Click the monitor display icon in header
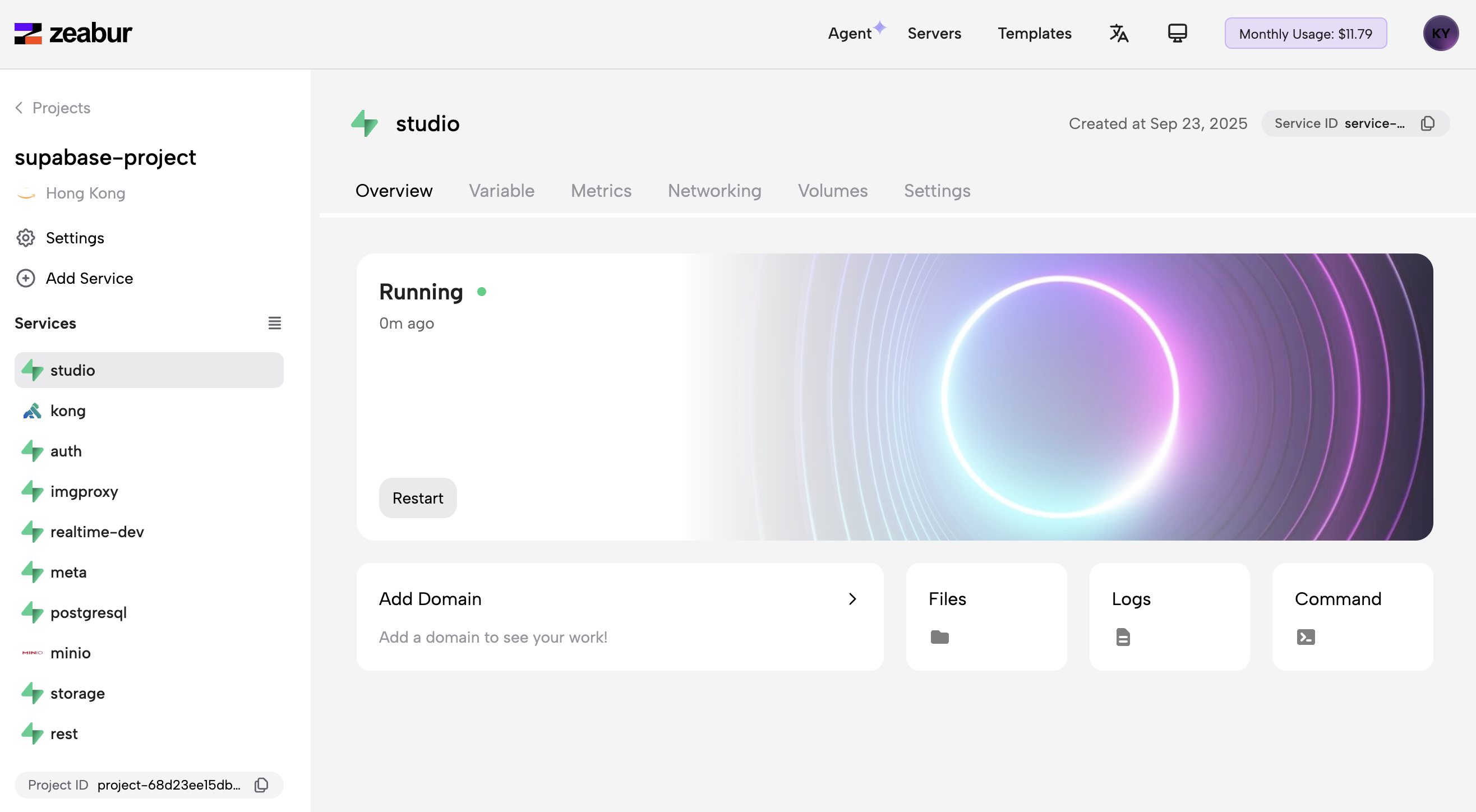1476x812 pixels. pyautogui.click(x=1177, y=33)
